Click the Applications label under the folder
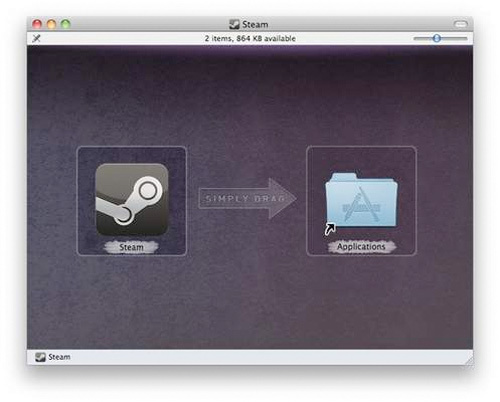500x402 pixels. coord(361,247)
